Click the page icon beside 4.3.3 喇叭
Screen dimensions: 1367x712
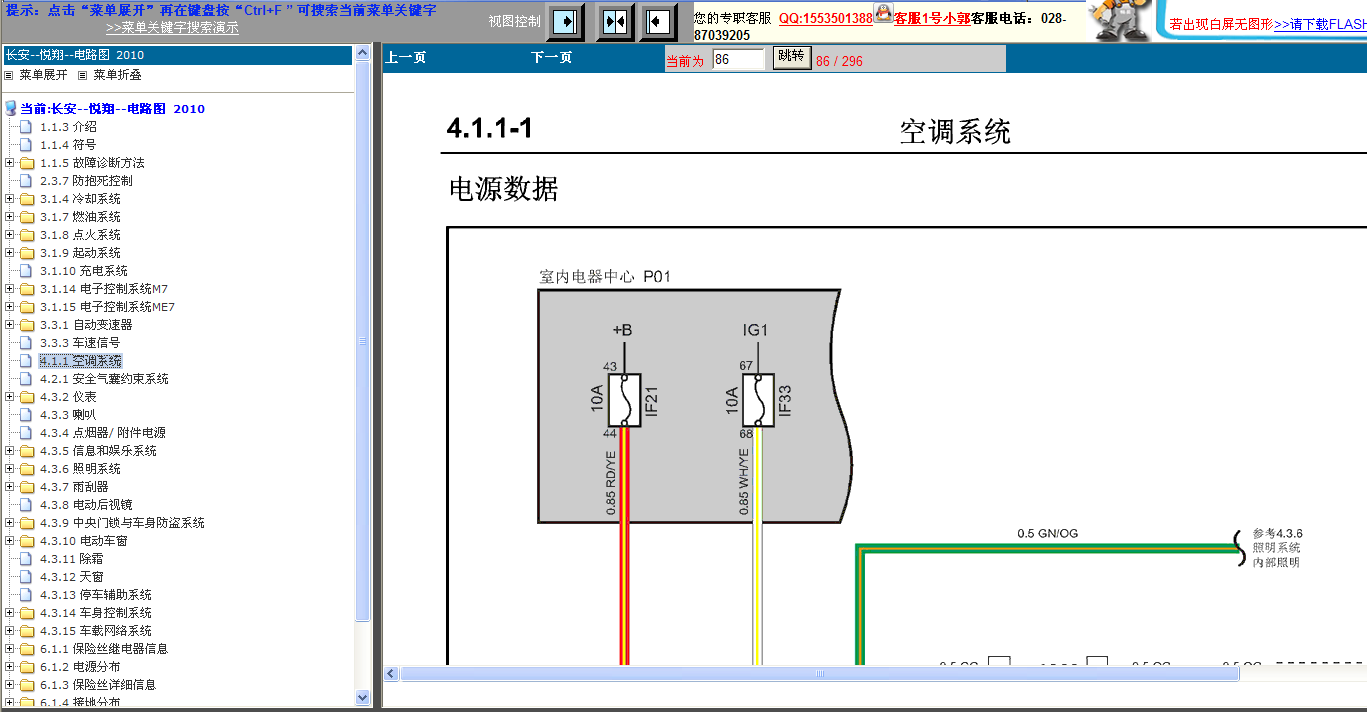(x=27, y=415)
